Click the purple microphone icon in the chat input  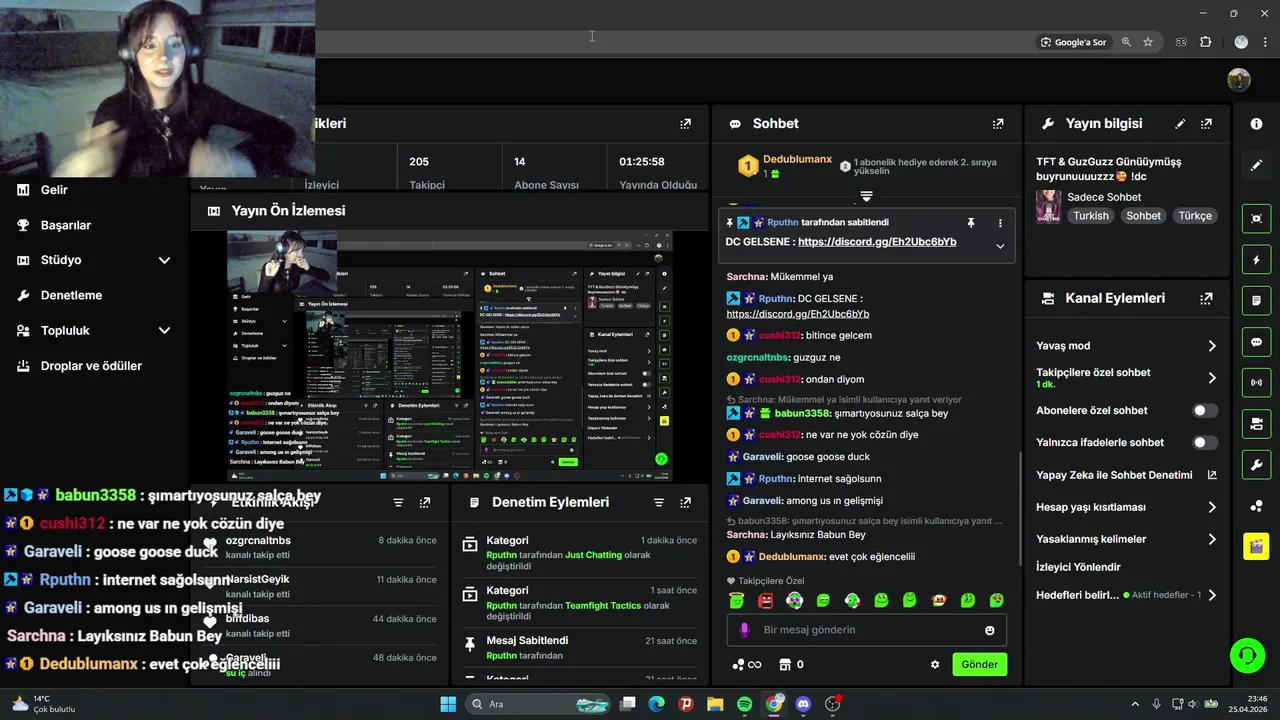tap(744, 630)
